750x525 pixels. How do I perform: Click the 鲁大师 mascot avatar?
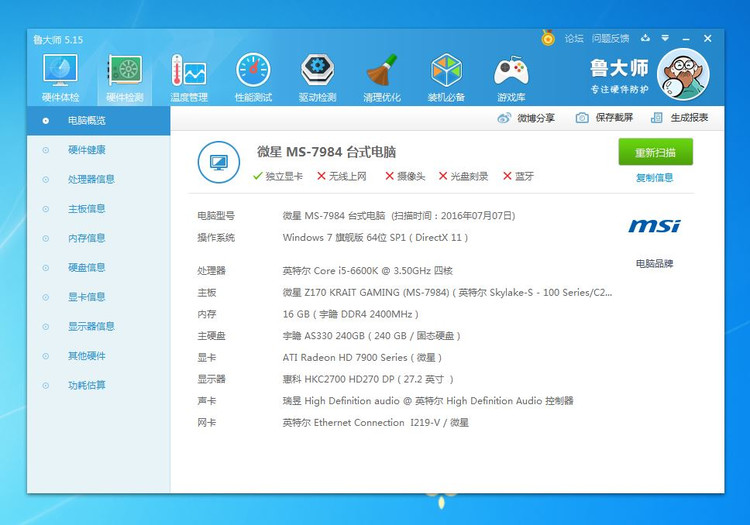(683, 74)
